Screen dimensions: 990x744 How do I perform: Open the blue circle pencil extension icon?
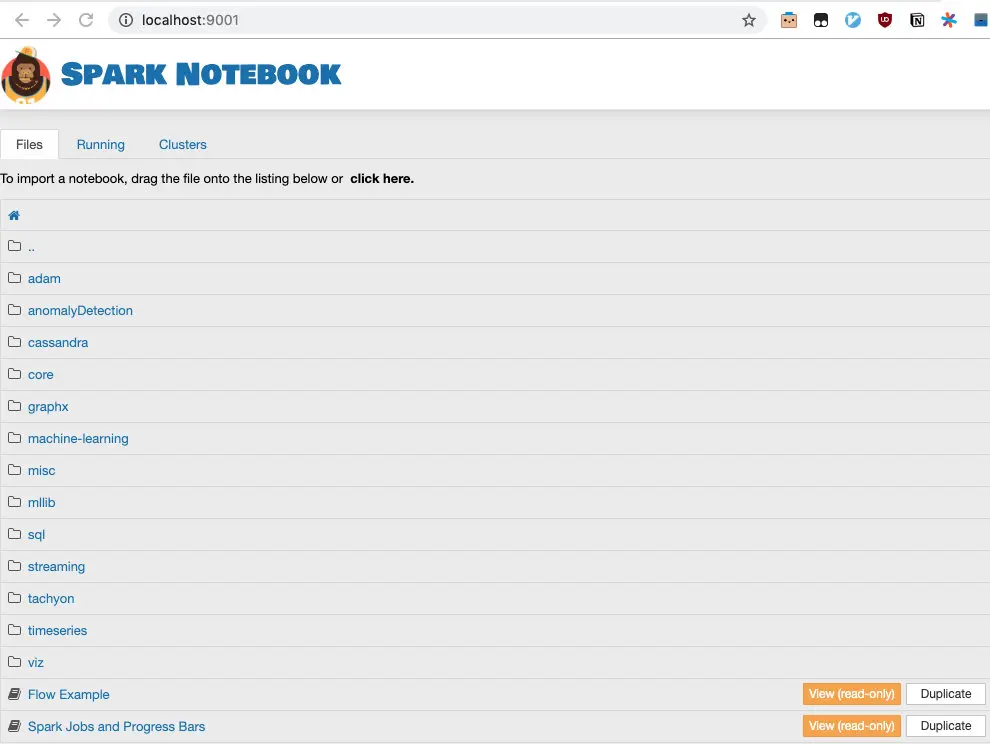pos(853,20)
